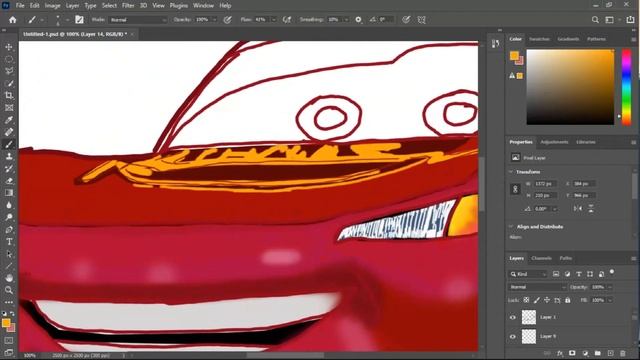
Task: Toggle the layer filter on/off switch
Action: 612,272
